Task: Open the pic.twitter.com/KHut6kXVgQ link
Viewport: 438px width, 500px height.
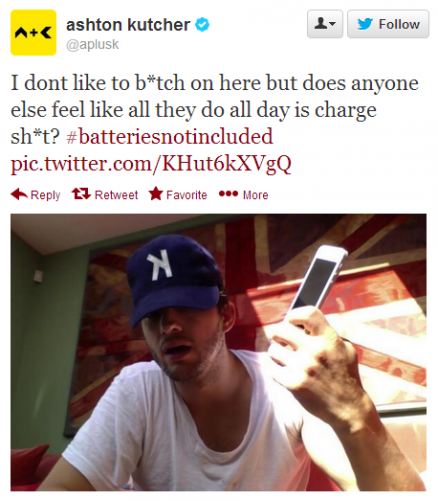Action: click(x=151, y=164)
